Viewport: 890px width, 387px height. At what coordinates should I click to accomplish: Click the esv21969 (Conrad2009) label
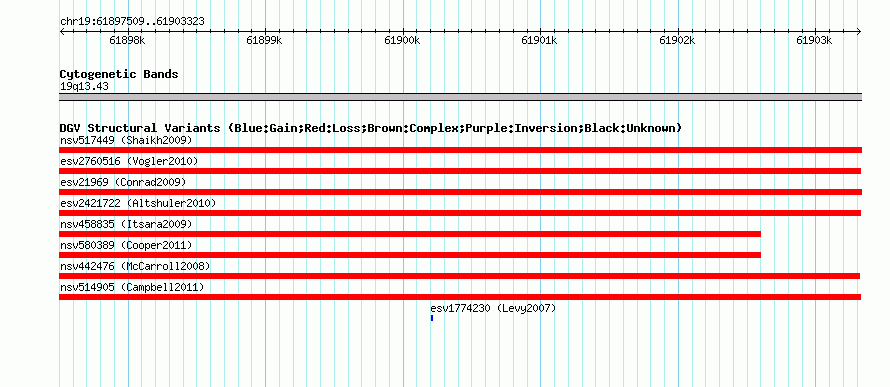pos(123,182)
